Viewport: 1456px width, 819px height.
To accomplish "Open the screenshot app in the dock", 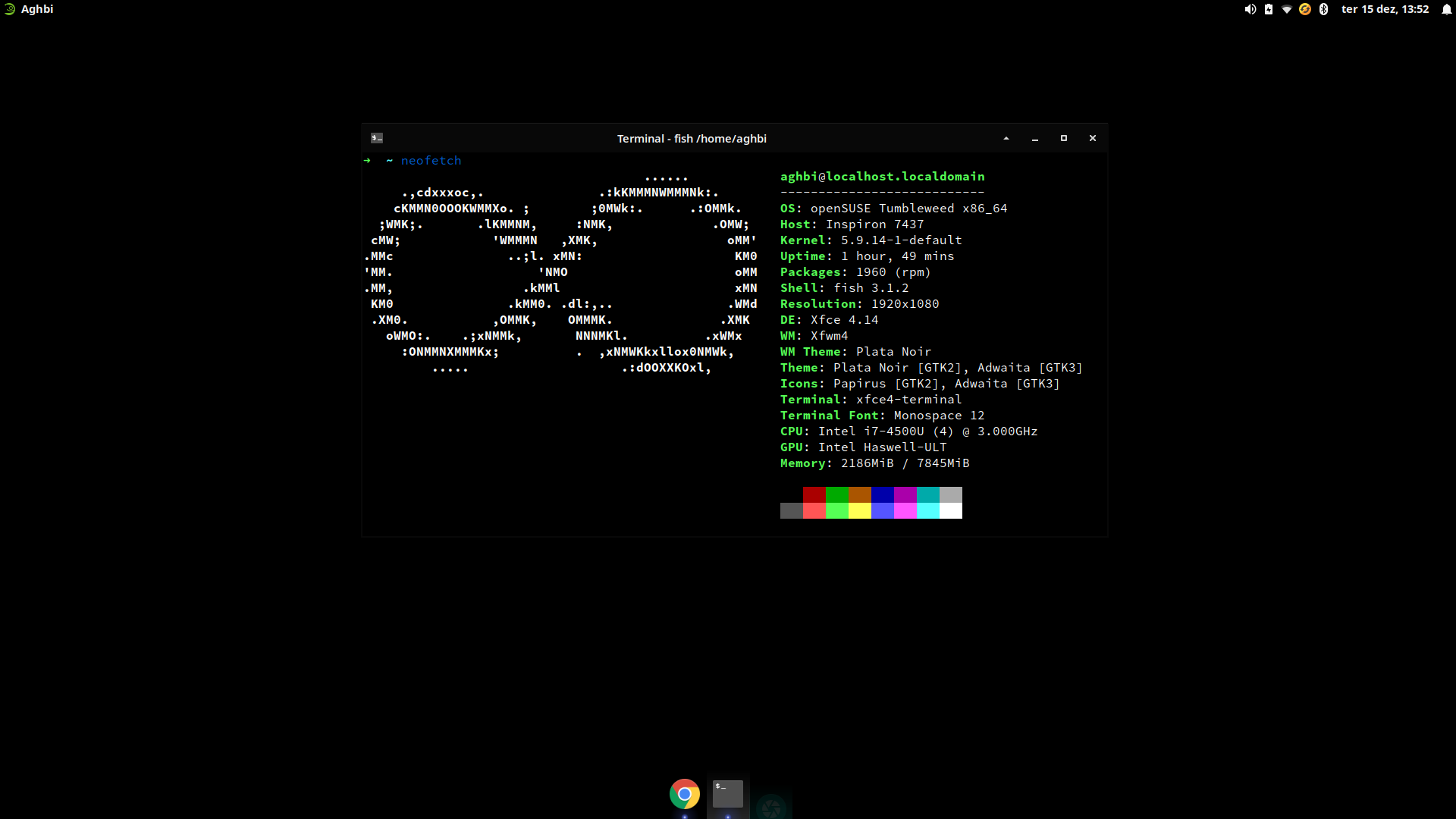I will [x=771, y=806].
